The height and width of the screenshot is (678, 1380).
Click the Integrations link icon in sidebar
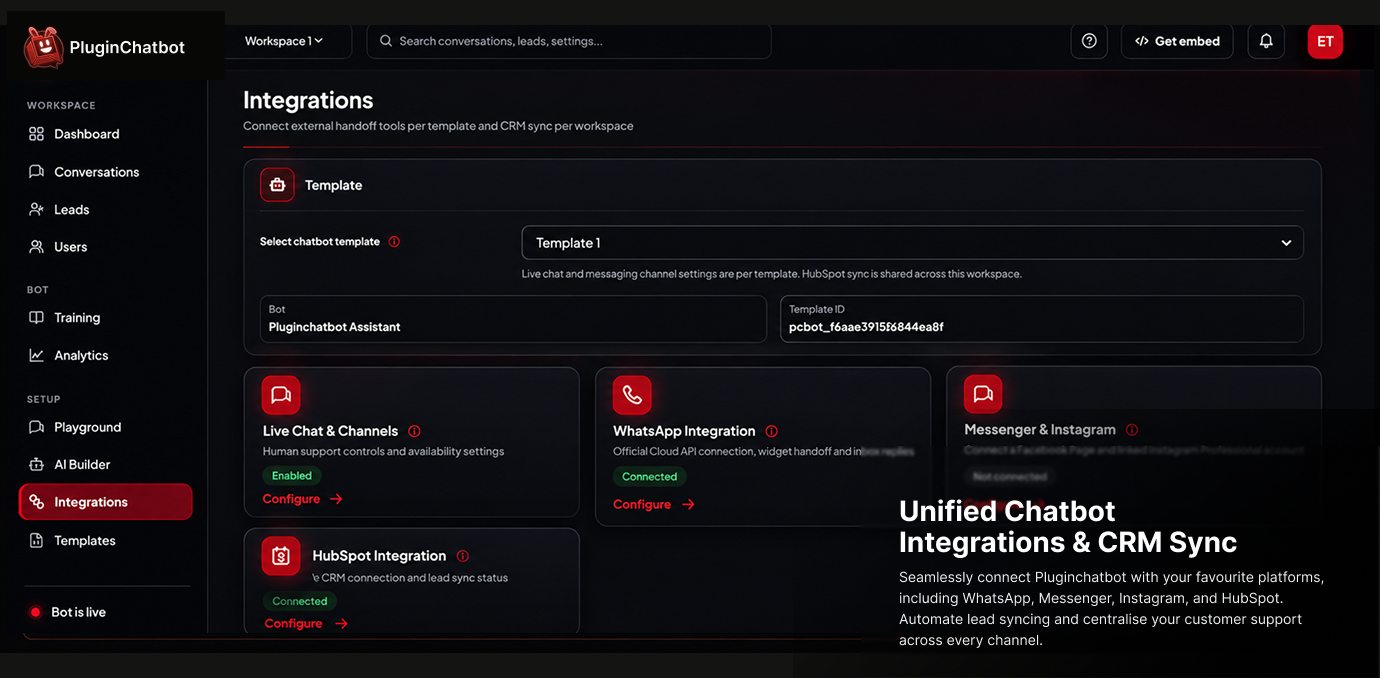click(x=37, y=502)
